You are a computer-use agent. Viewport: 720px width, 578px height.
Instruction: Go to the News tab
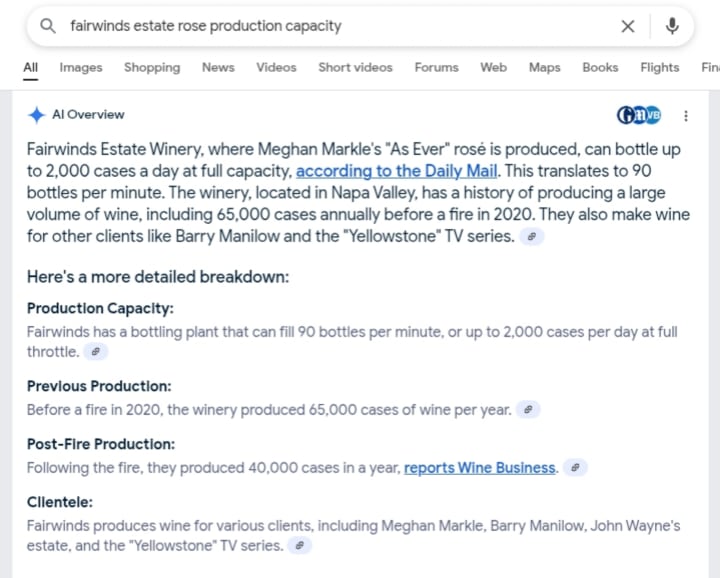(218, 67)
